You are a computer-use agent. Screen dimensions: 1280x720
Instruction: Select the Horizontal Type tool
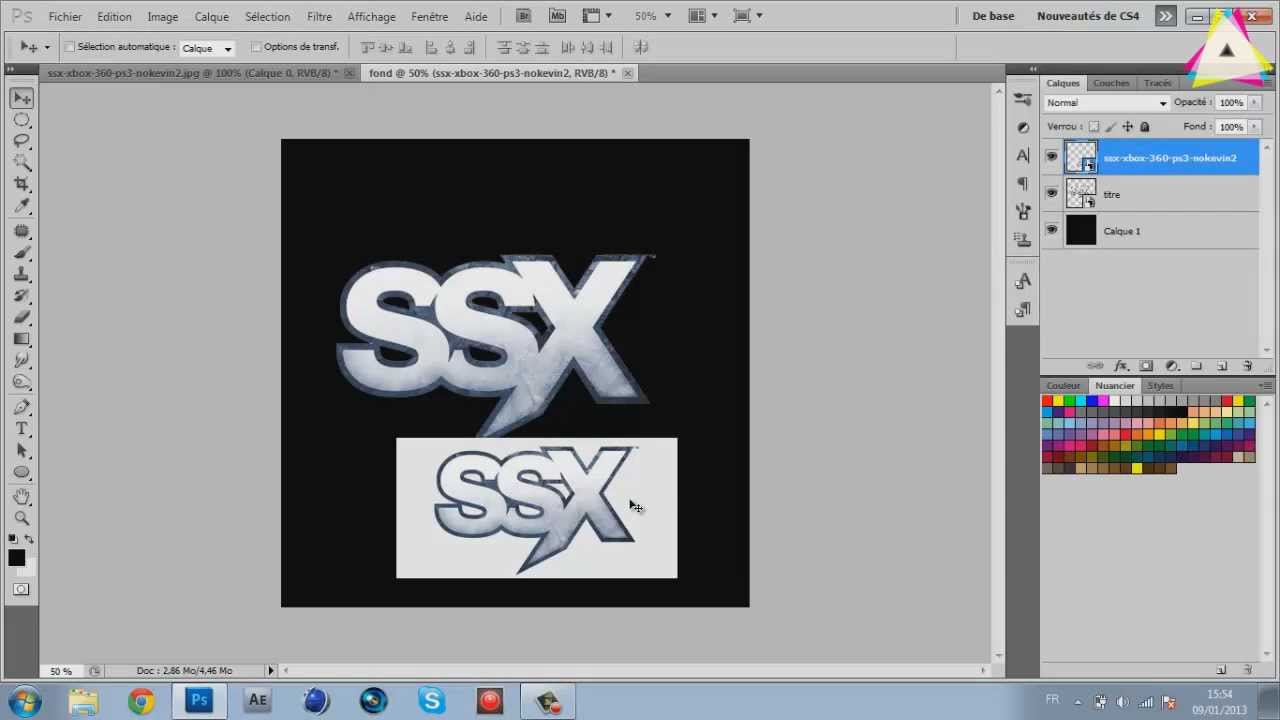pos(22,428)
